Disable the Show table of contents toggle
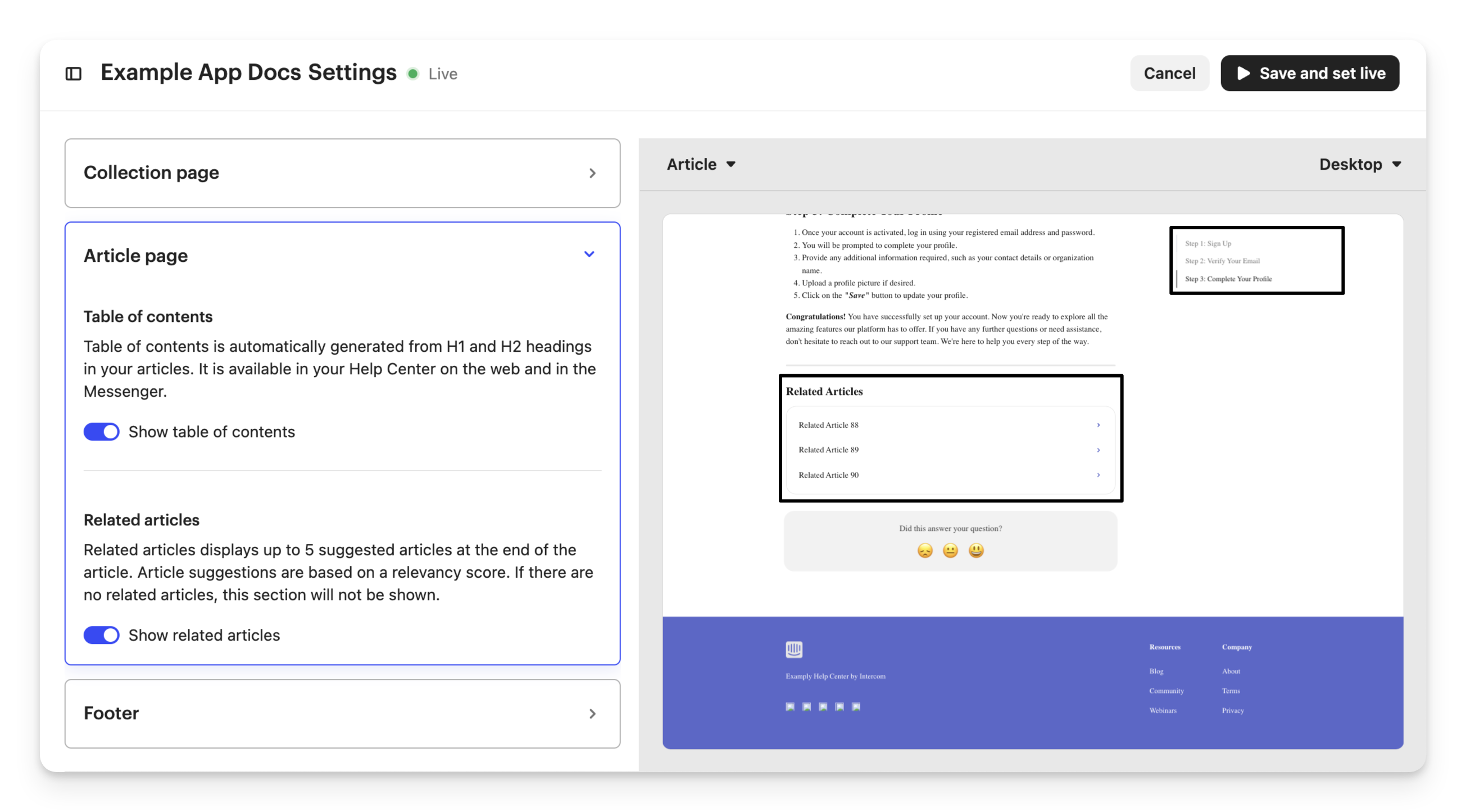Image resolution: width=1466 pixels, height=812 pixels. (101, 432)
